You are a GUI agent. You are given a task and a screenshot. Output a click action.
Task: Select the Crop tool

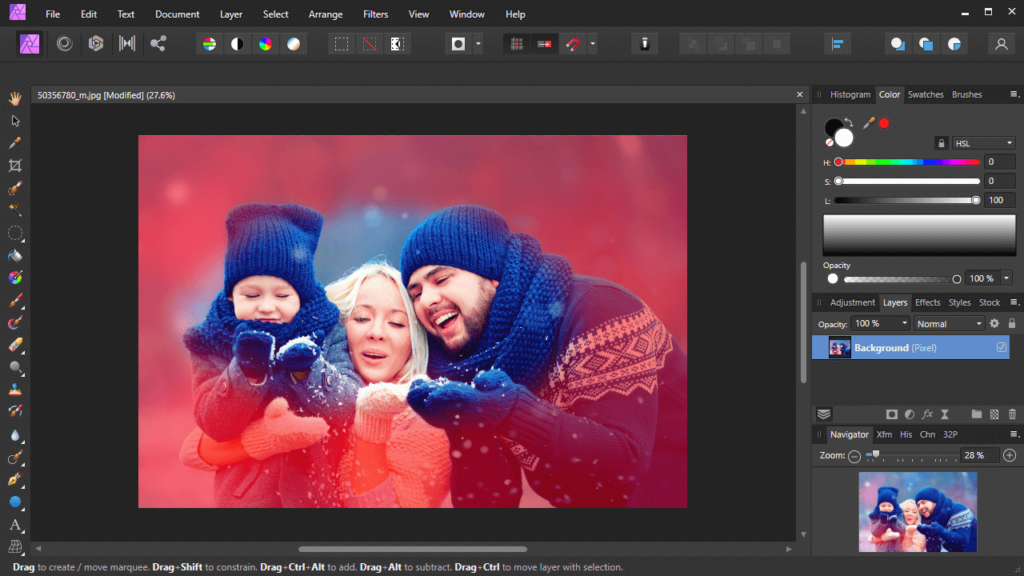click(x=14, y=165)
